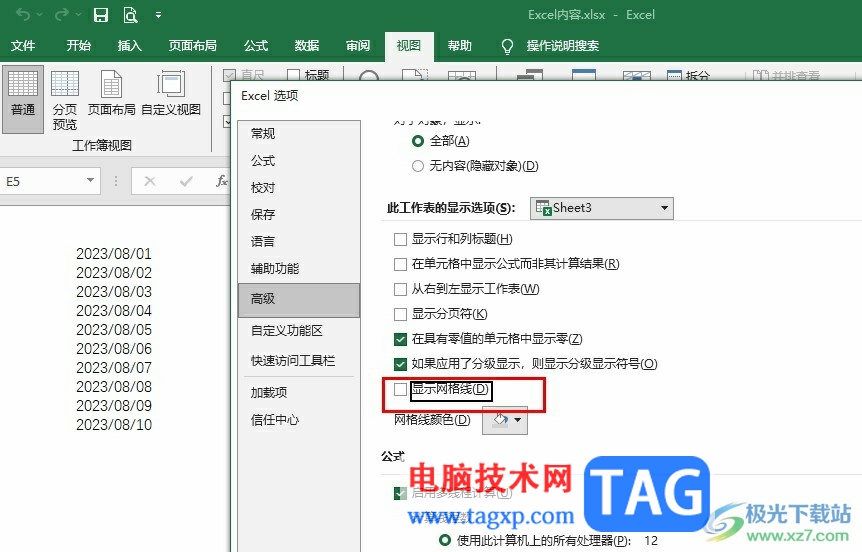The image size is (862, 552).
Task: Click cell containing 2023/08/09
Action: click(x=113, y=406)
